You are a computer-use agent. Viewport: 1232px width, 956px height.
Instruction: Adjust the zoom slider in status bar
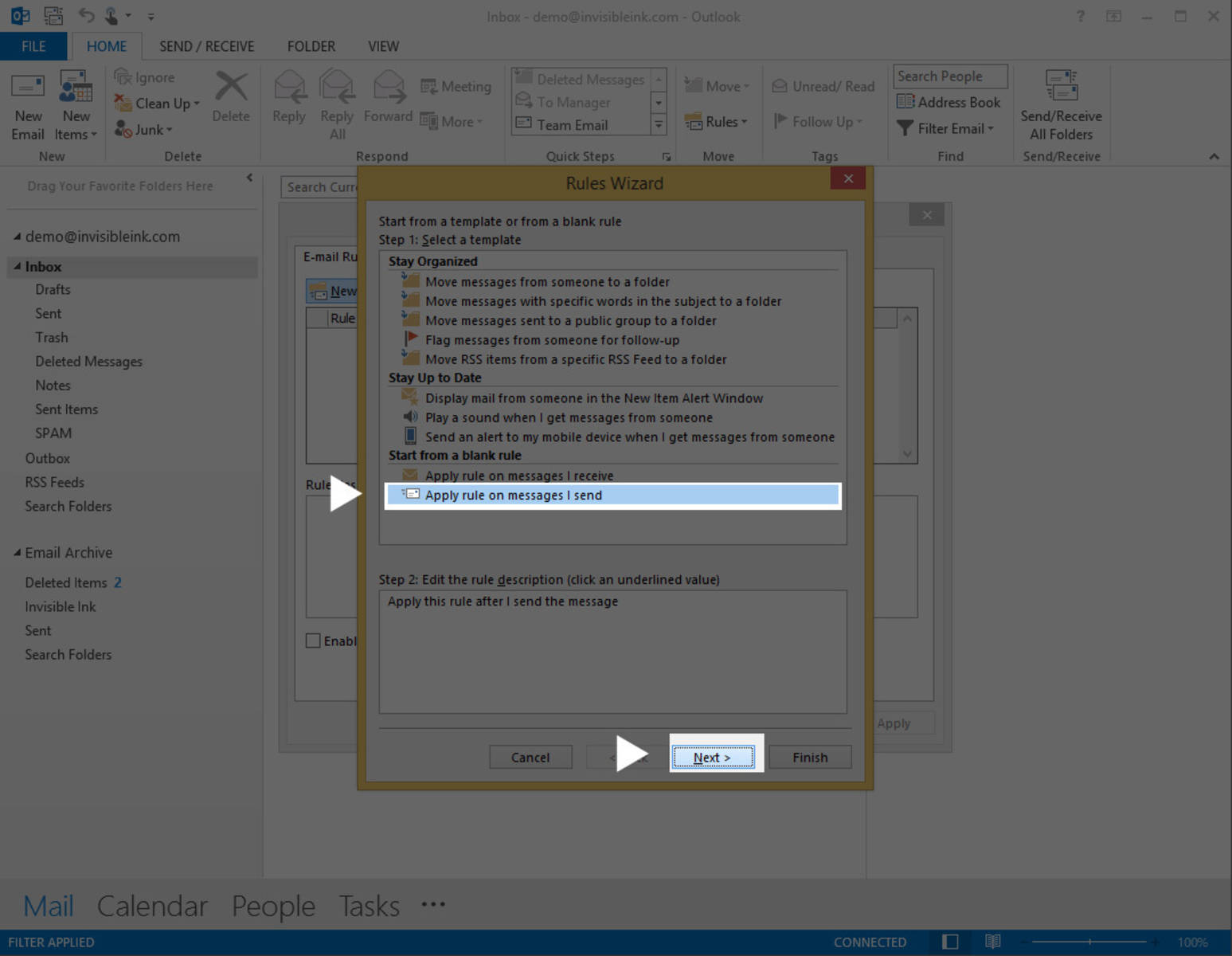pos(1090,942)
